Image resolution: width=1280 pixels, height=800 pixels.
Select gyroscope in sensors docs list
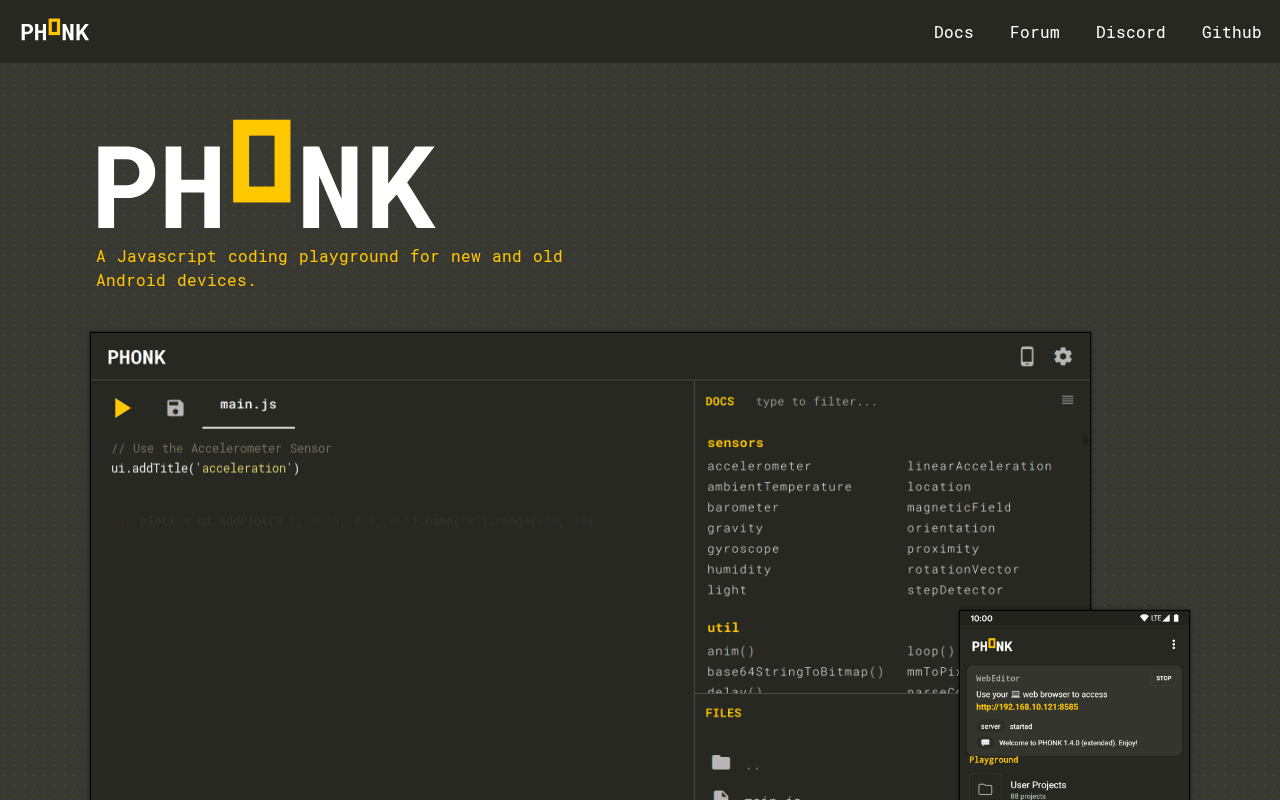[x=743, y=549]
